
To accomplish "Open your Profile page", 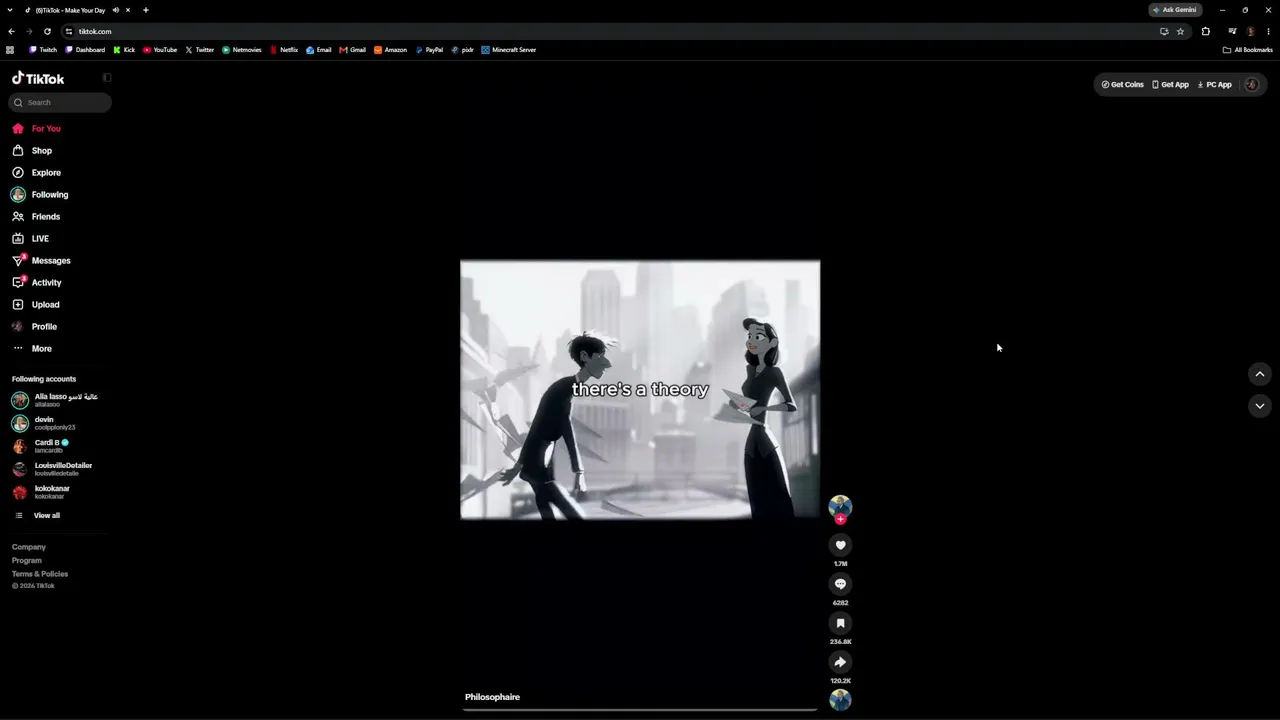I will click(x=35, y=327).
